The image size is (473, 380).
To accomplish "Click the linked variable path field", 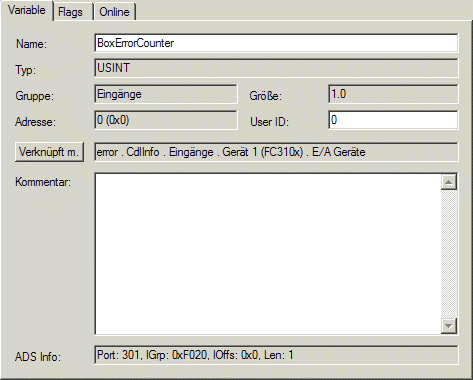I will tap(276, 152).
